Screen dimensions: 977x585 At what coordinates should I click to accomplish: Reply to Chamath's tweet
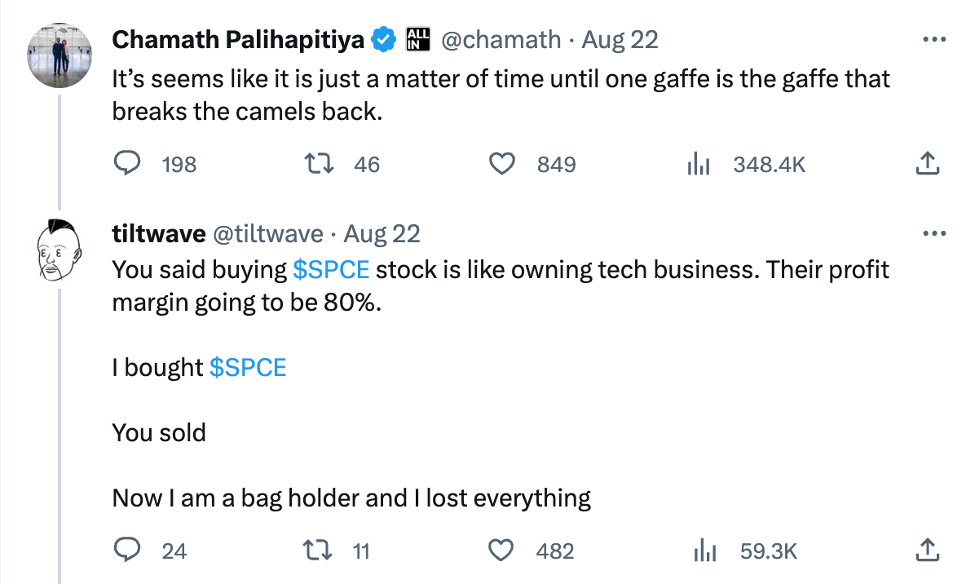coord(127,164)
